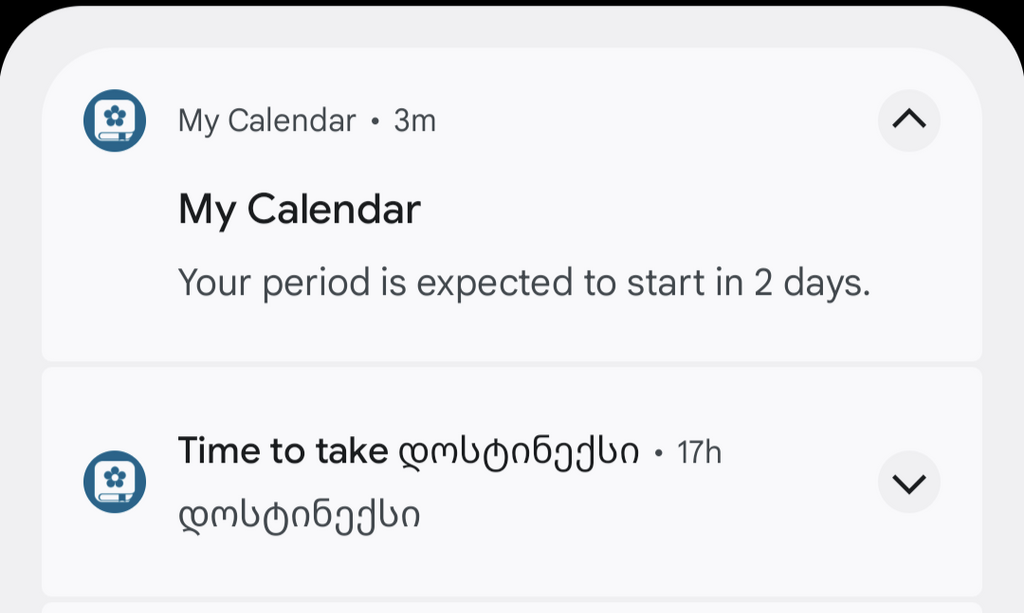Tap 'Your period is expected to start in 2 days.'

[x=524, y=283]
